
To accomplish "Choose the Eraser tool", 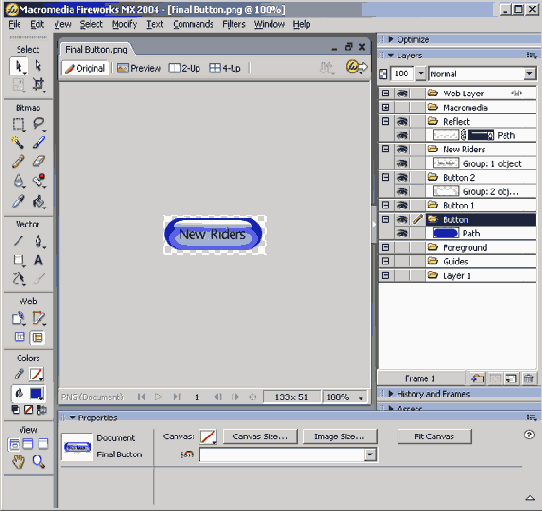I will click(39, 161).
